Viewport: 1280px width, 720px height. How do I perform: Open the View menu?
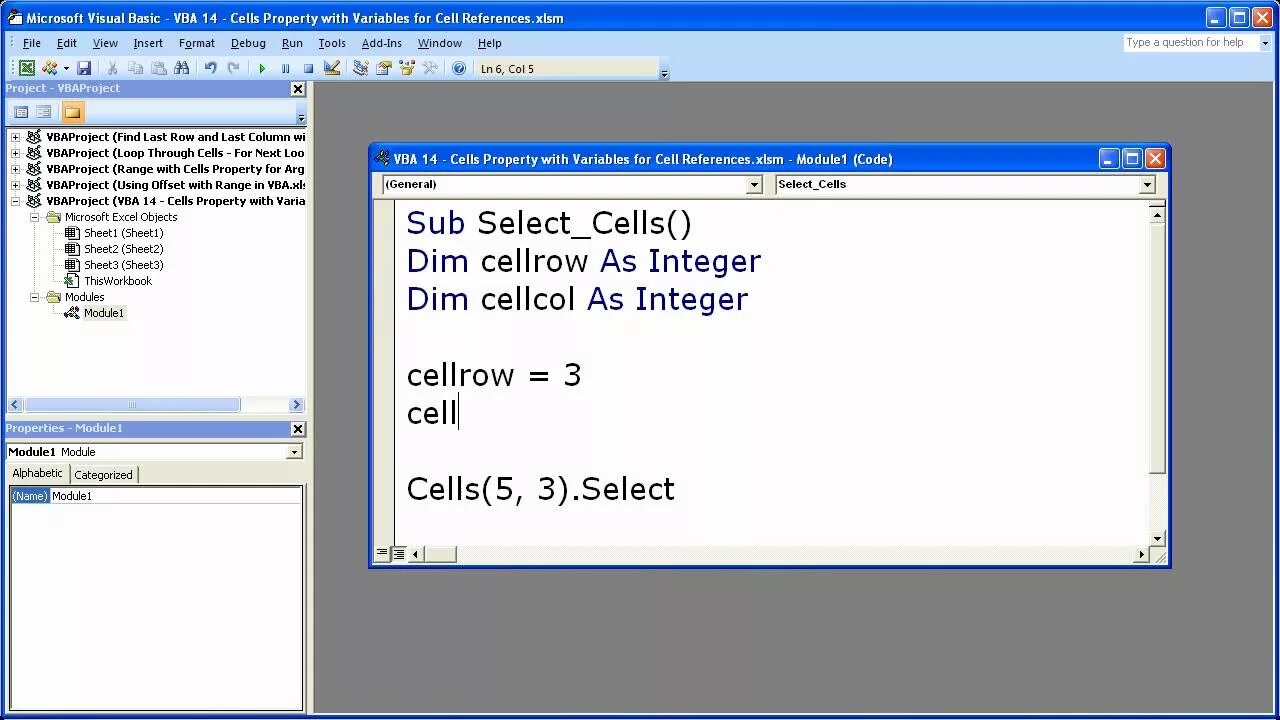pyautogui.click(x=105, y=43)
